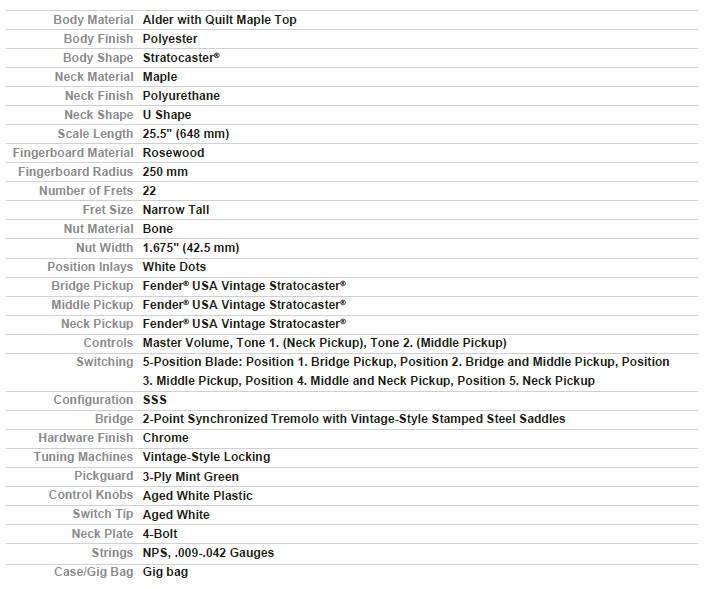Select the '25.5" (648 mm)' value

(x=186, y=134)
